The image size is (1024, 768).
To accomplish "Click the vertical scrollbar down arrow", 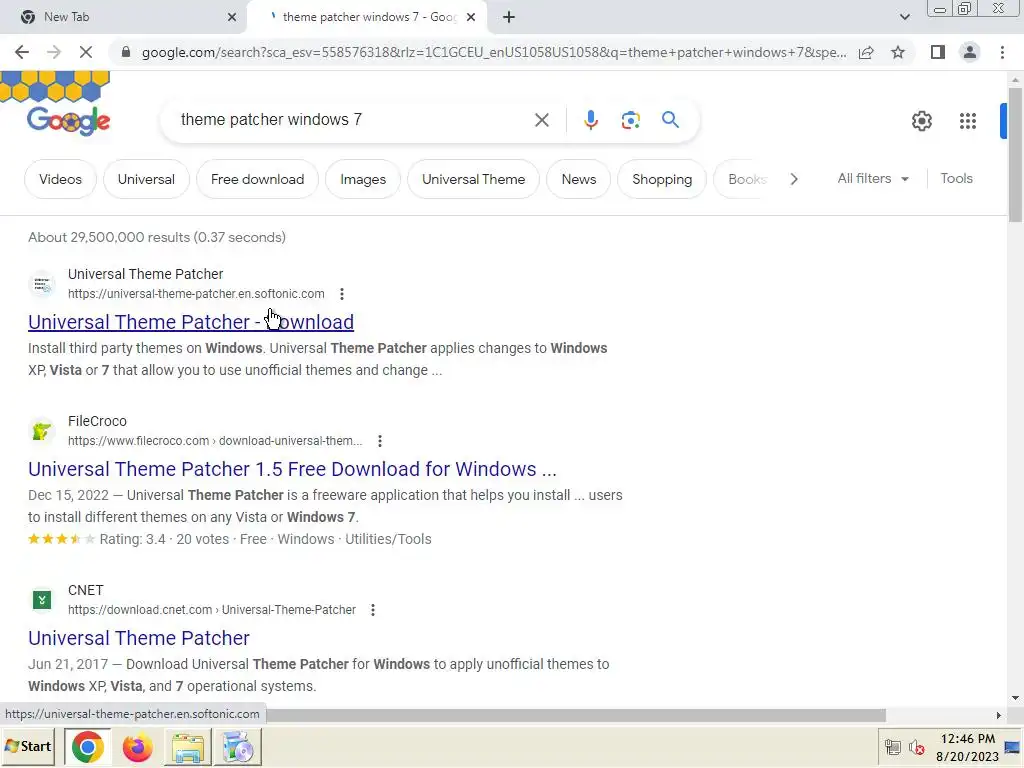I will [1015, 697].
